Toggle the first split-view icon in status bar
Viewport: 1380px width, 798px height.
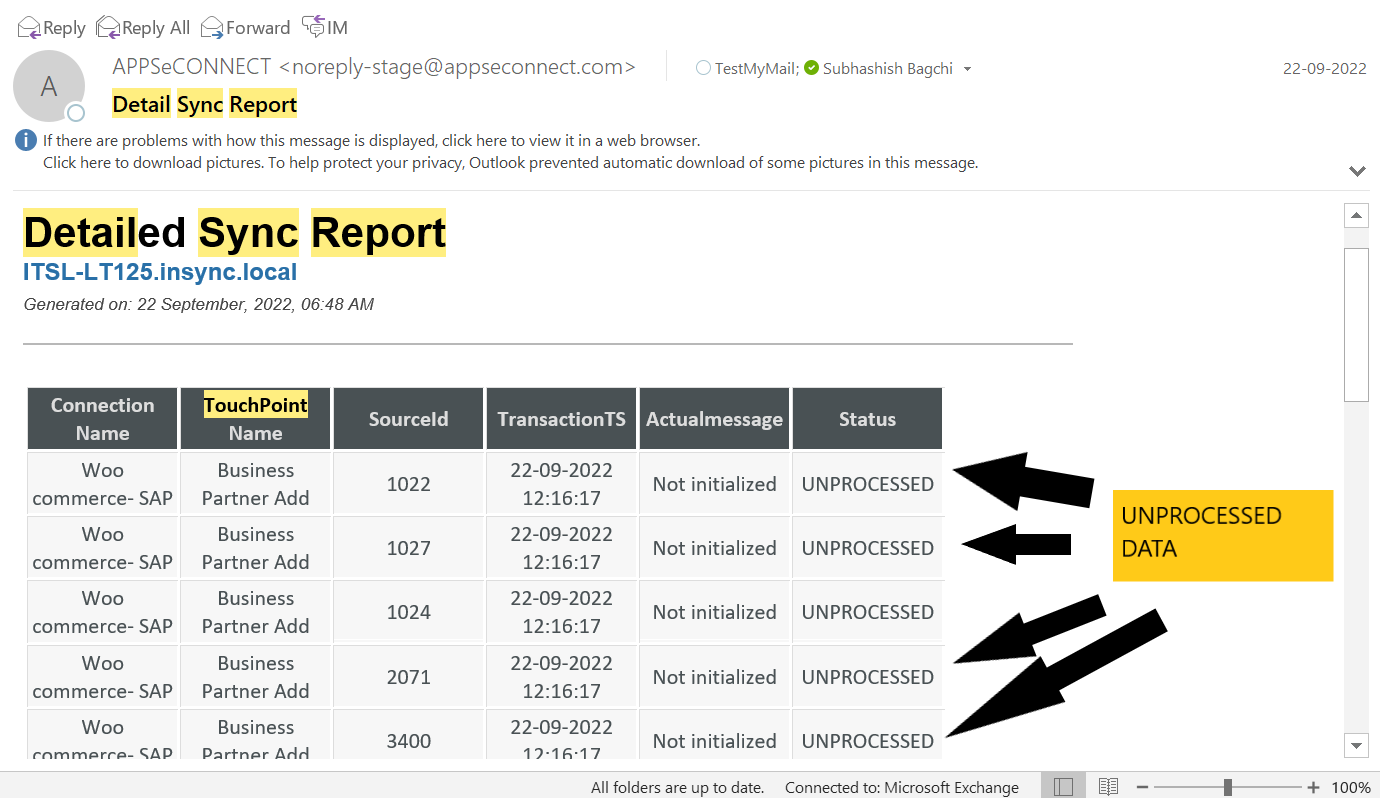pos(1064,785)
